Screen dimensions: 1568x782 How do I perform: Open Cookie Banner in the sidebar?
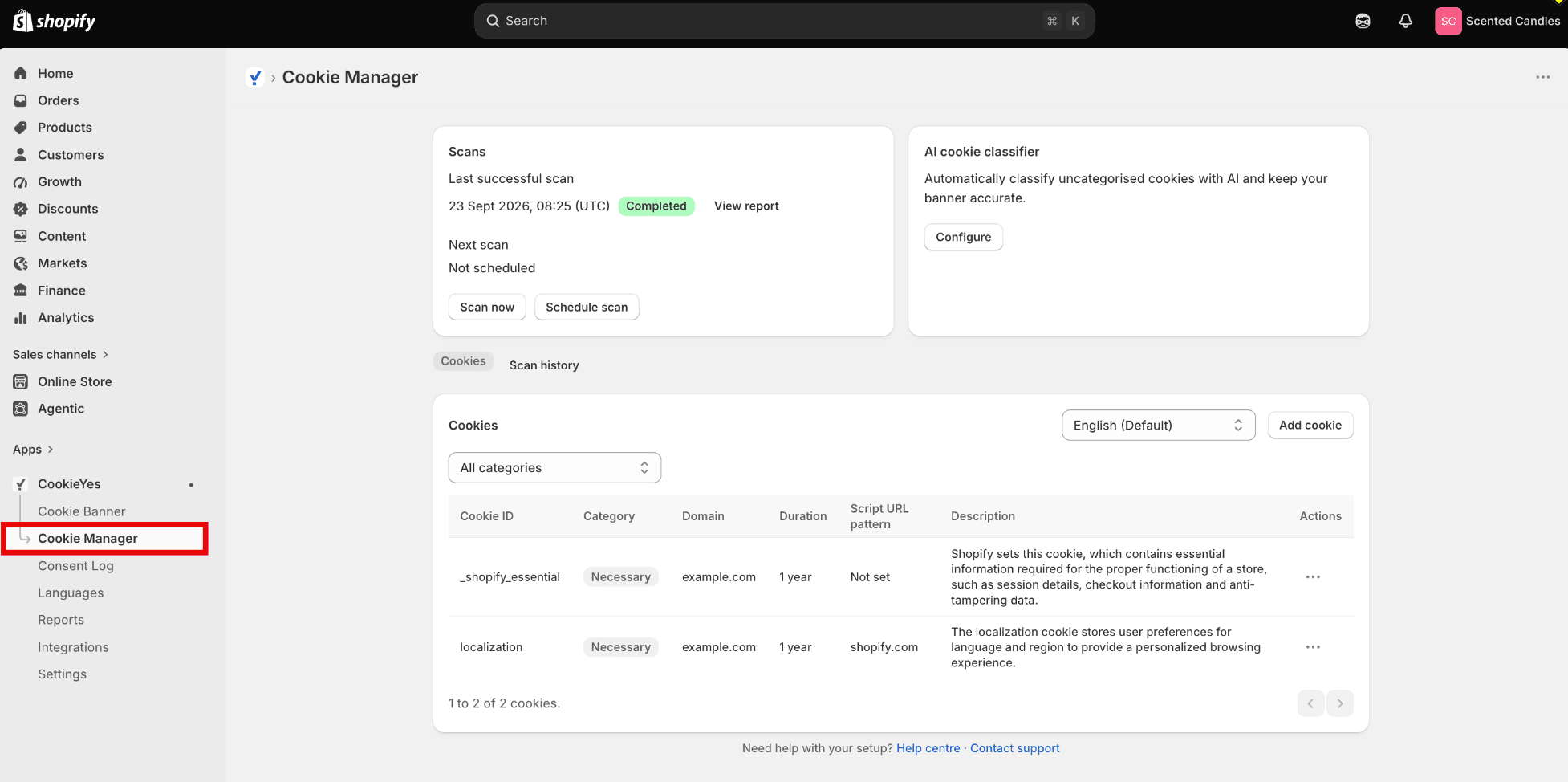tap(82, 511)
